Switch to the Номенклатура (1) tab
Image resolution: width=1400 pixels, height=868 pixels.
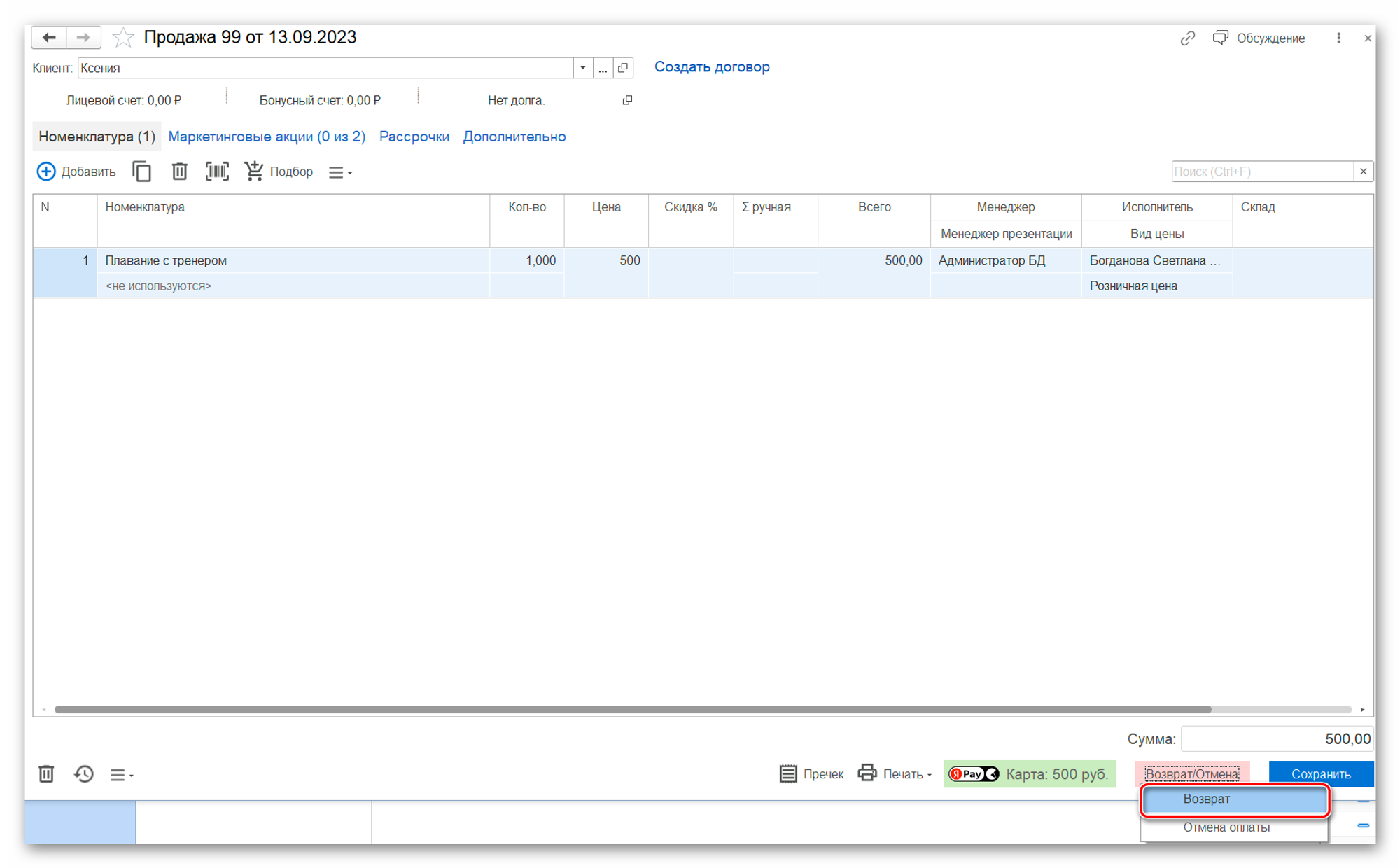(97, 136)
